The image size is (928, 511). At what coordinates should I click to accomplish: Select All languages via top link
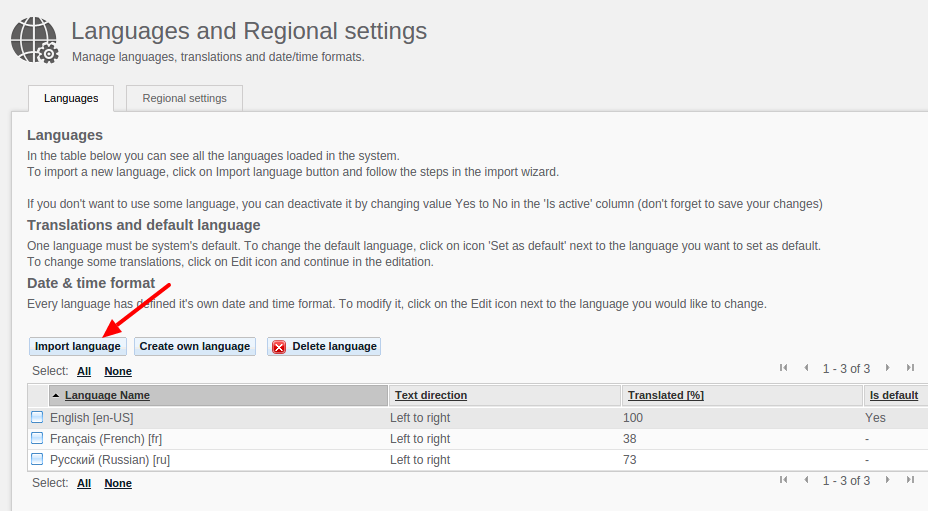click(x=84, y=371)
